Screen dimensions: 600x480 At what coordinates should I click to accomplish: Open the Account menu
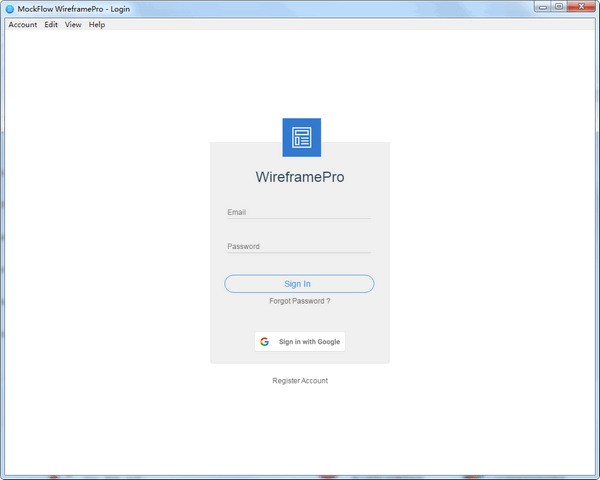[23, 24]
